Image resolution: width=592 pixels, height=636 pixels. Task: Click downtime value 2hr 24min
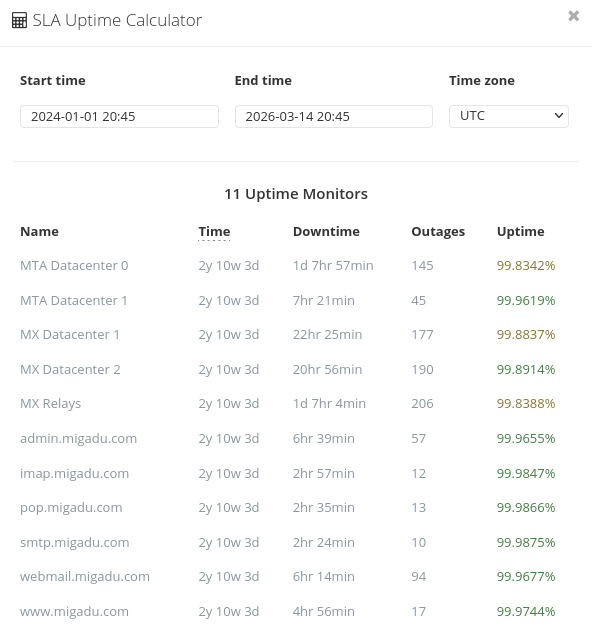pos(324,542)
